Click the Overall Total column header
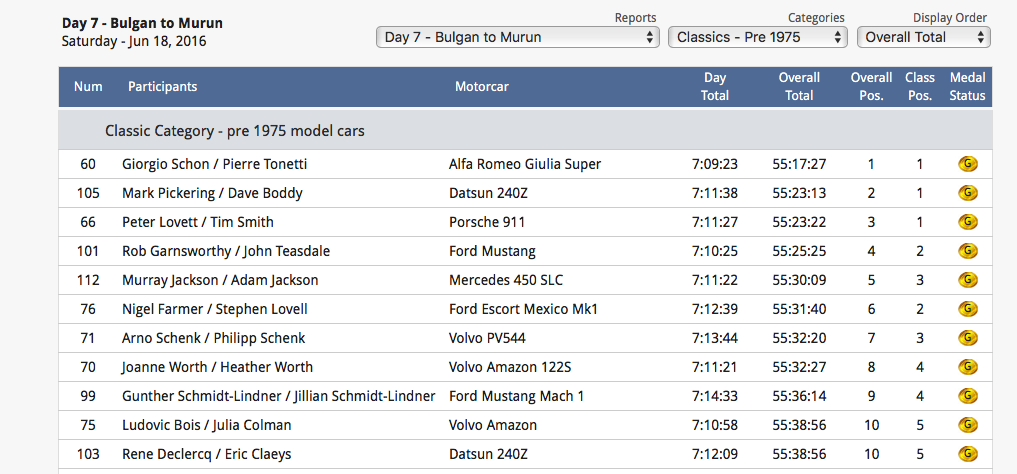This screenshot has width=1017, height=474. [x=799, y=86]
